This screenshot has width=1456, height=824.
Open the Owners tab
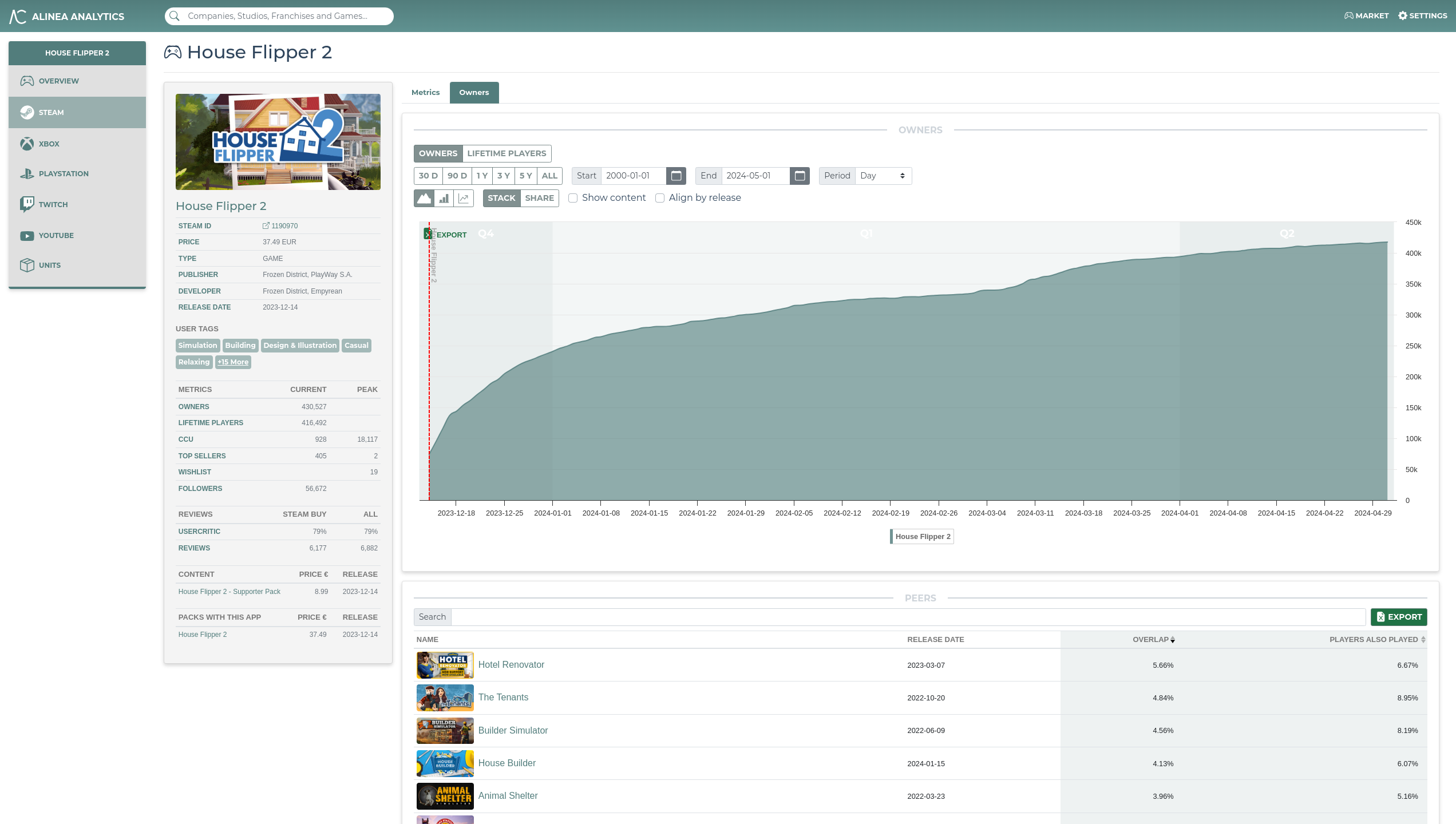(x=474, y=92)
